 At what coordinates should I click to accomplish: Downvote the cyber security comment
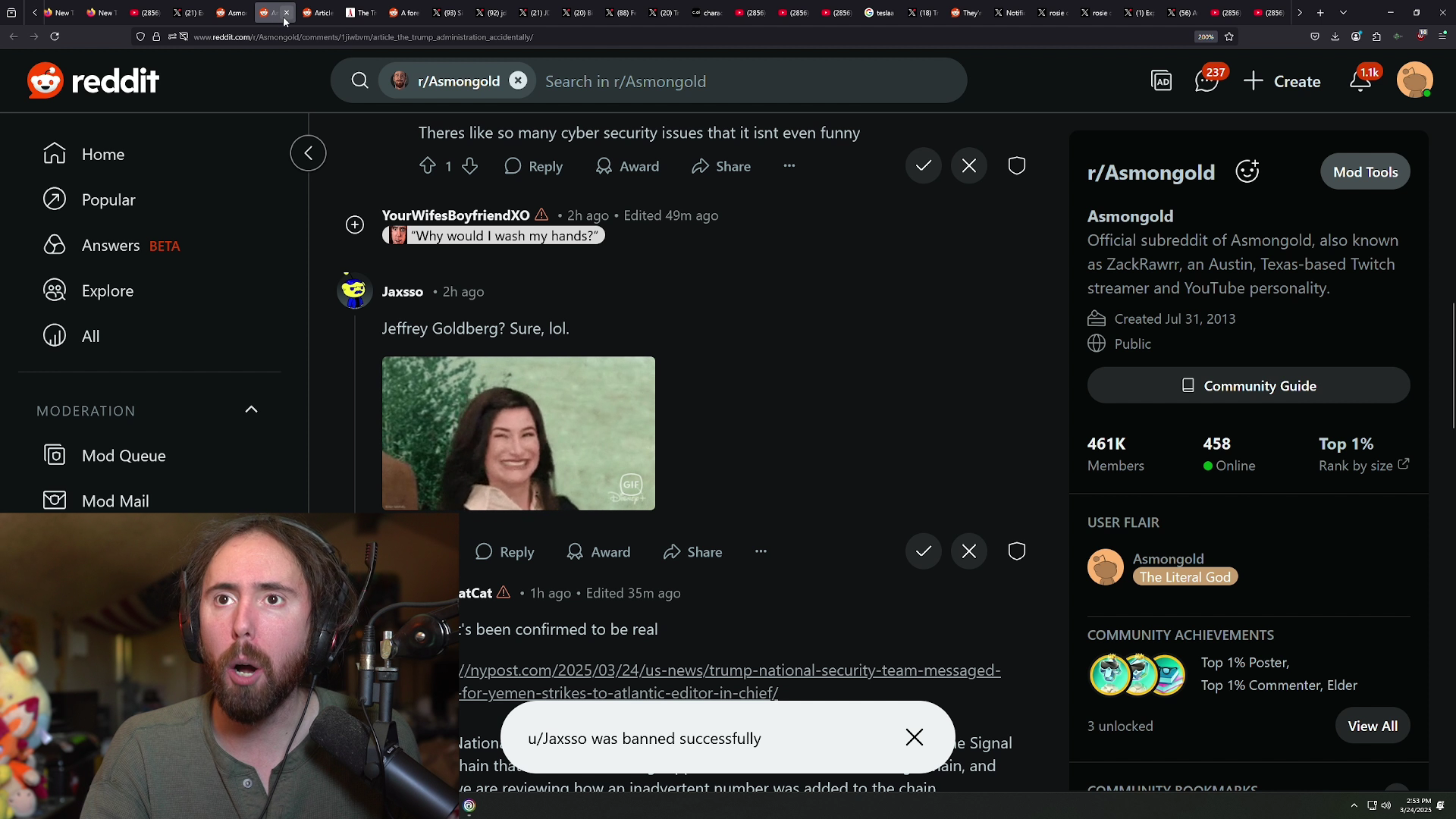coord(469,166)
